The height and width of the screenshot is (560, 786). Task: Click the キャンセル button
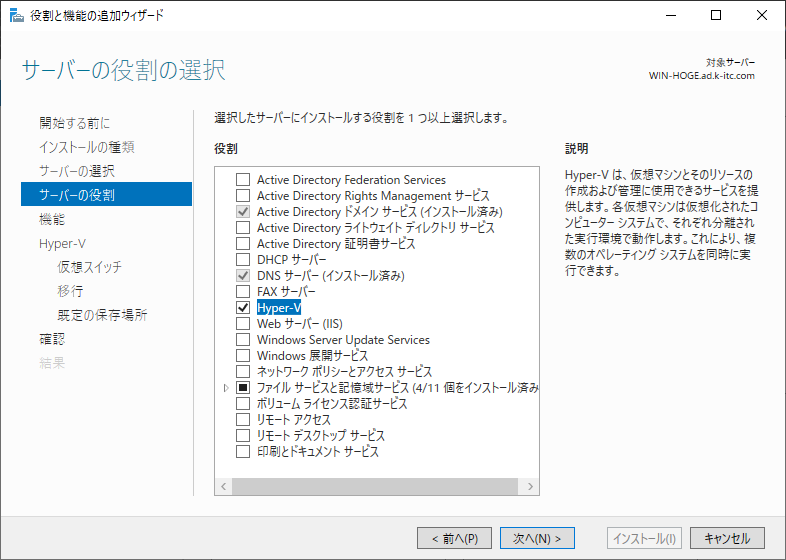(x=727, y=538)
